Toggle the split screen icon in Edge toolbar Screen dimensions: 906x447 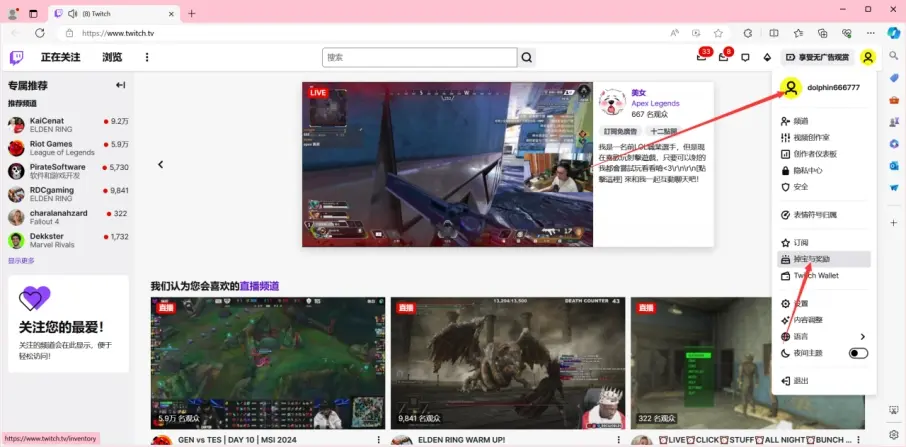coord(774,33)
